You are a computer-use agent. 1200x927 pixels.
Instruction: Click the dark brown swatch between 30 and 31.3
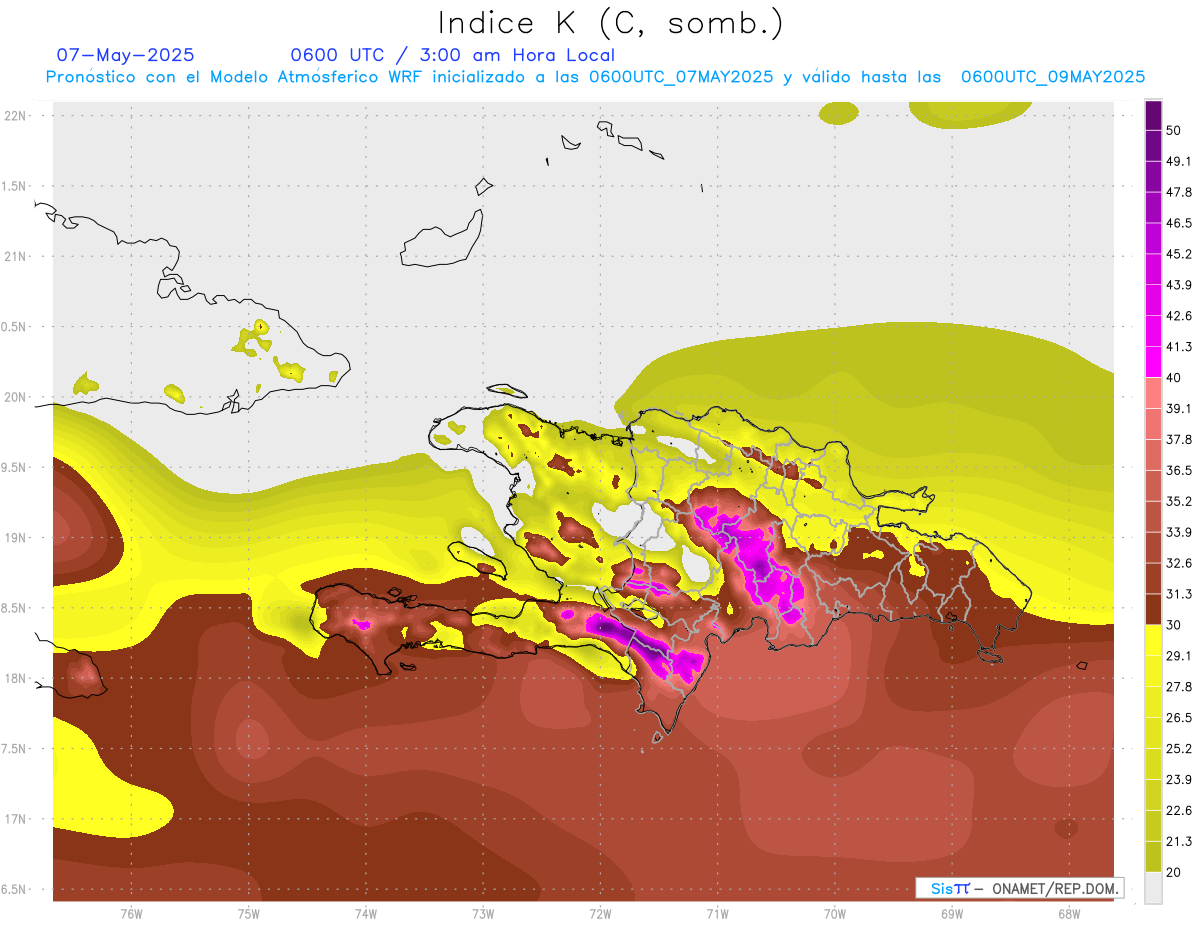(1154, 609)
